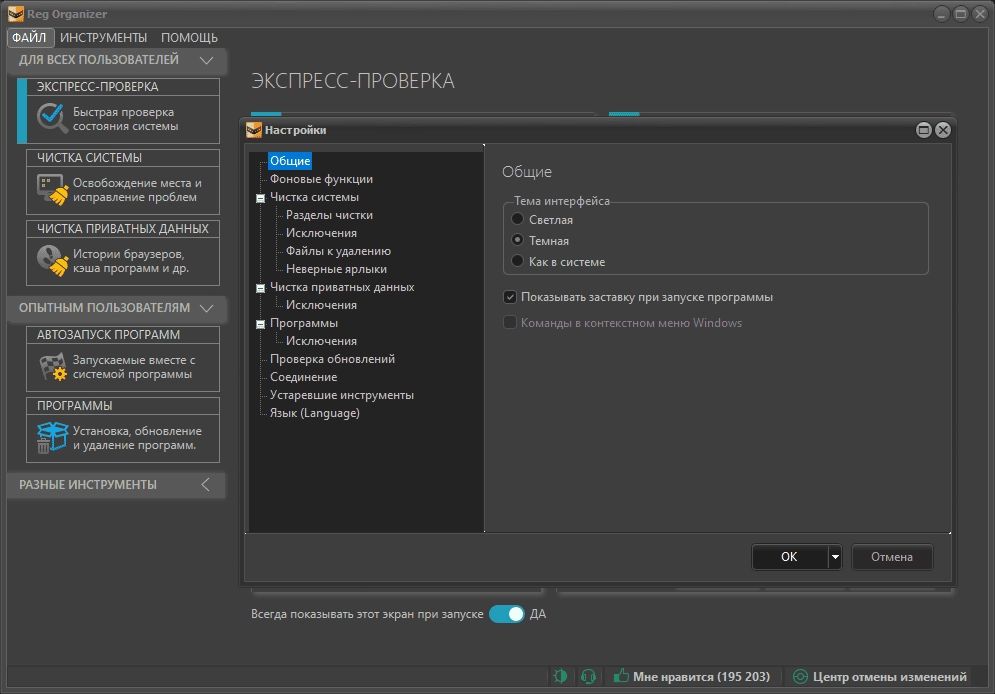Screen dimensions: 995x694
Task: Click the headset support icon in status bar
Action: click(x=588, y=676)
